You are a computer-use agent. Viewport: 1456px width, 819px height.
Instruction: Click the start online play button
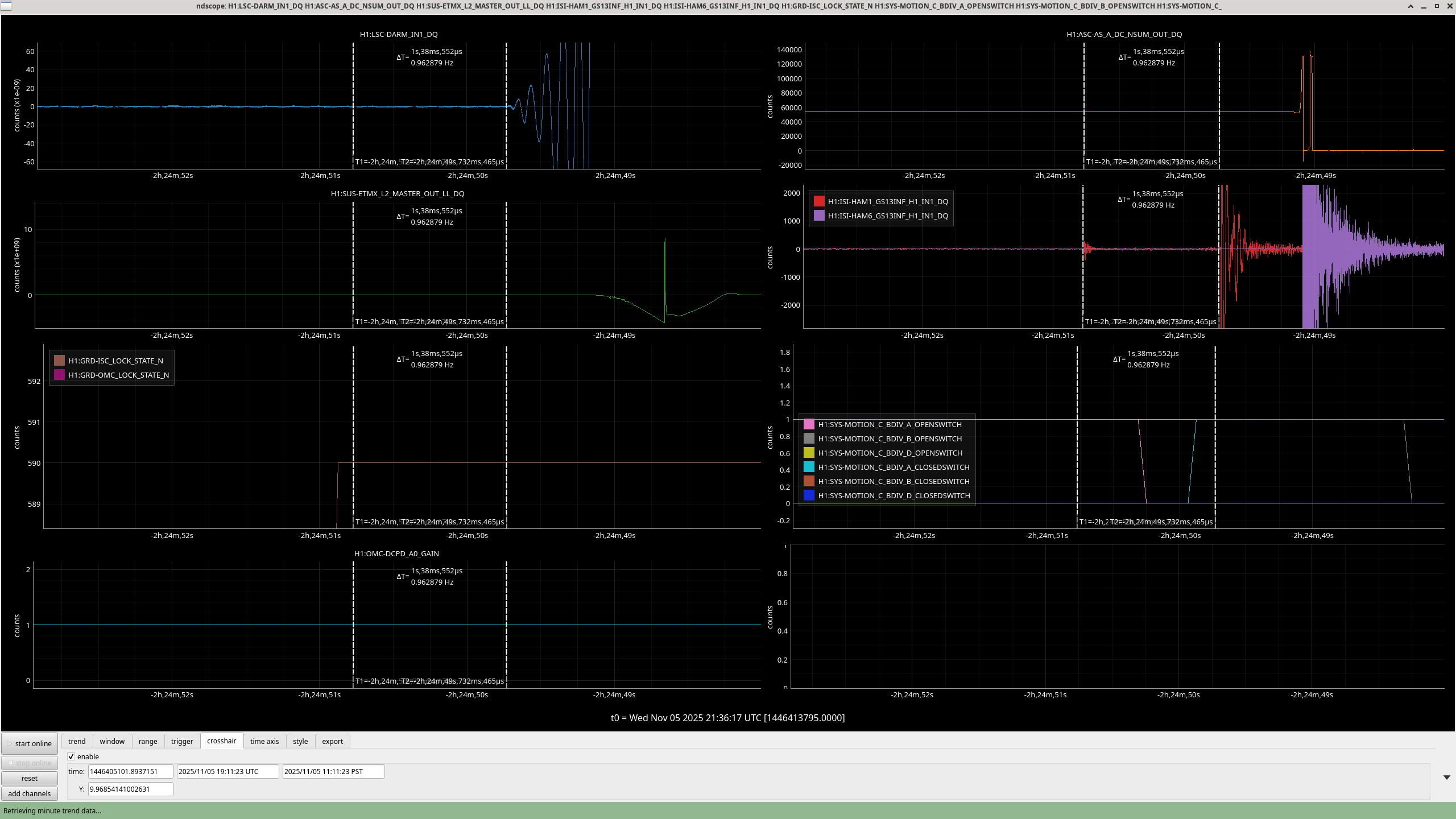[x=30, y=743]
